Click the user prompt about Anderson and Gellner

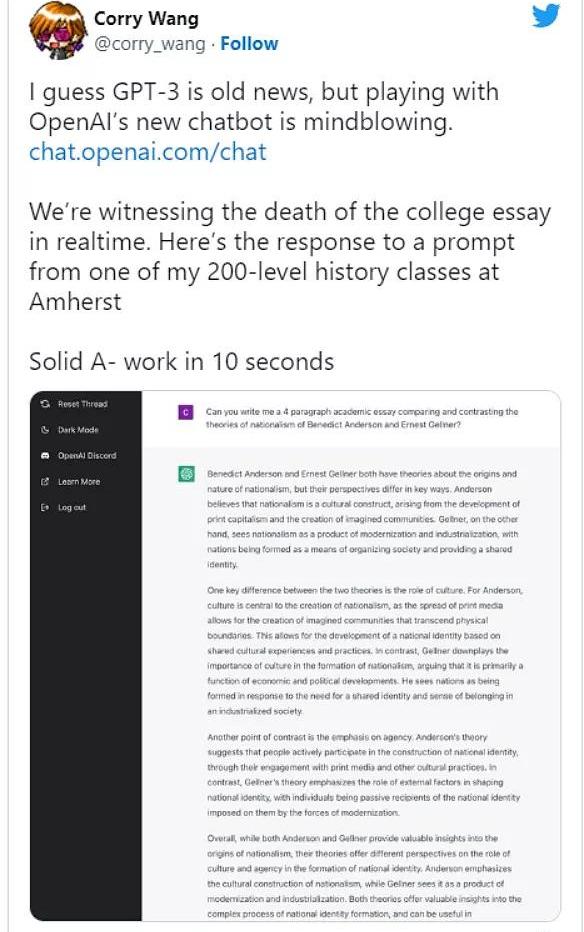tap(362, 418)
